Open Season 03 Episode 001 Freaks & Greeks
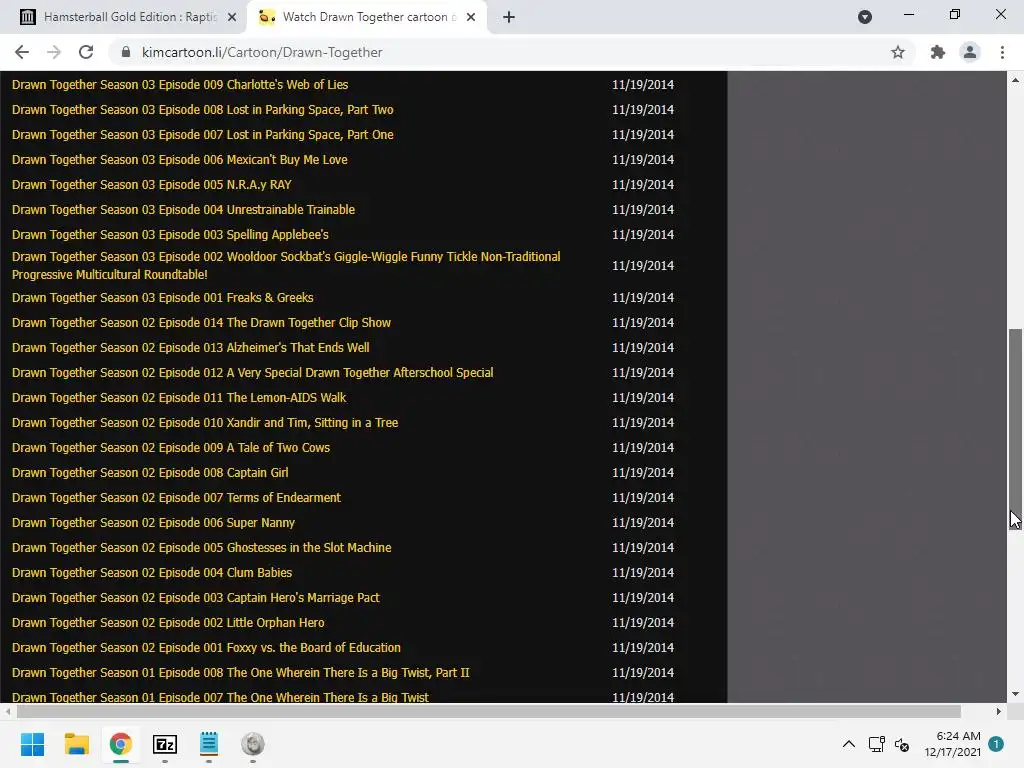Viewport: 1024px width, 768px height. point(163,298)
